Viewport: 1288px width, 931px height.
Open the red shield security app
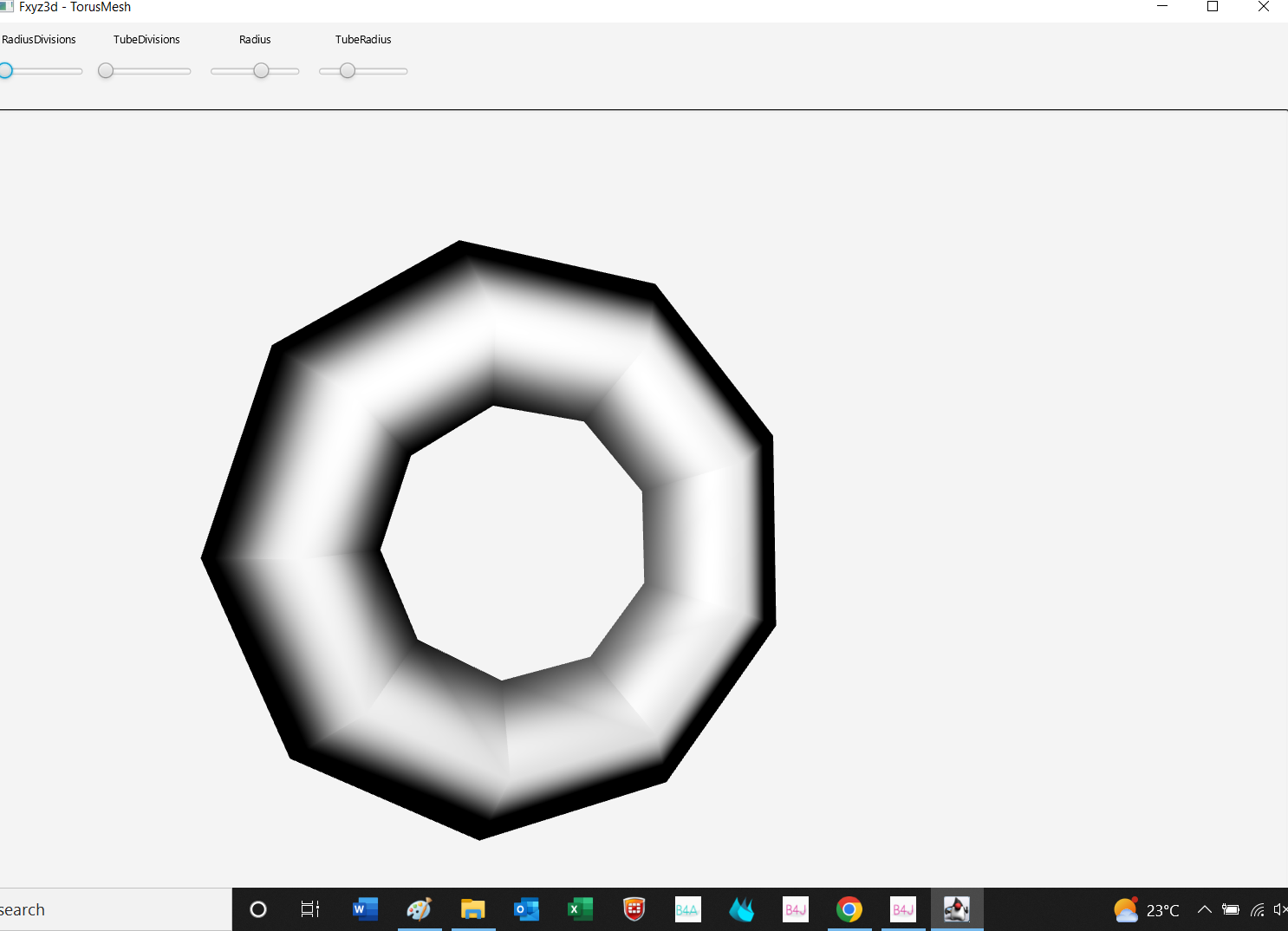click(x=634, y=909)
